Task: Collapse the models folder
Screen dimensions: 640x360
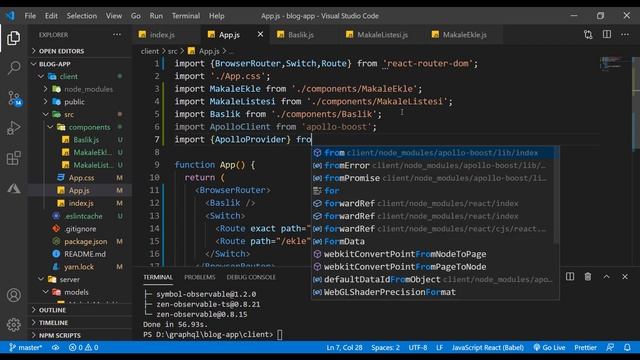Action: coord(80,292)
